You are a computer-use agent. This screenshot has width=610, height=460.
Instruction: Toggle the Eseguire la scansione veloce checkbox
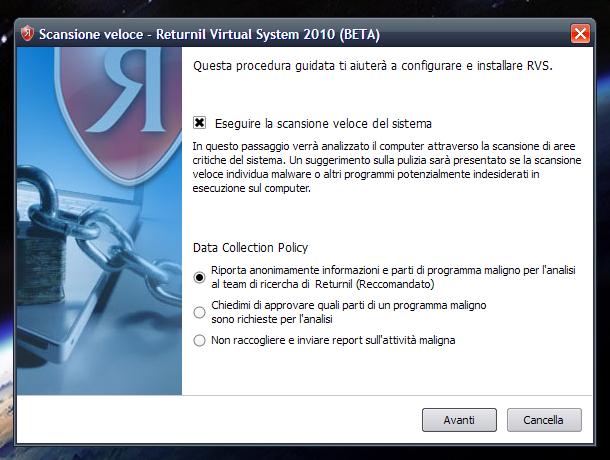tap(200, 123)
